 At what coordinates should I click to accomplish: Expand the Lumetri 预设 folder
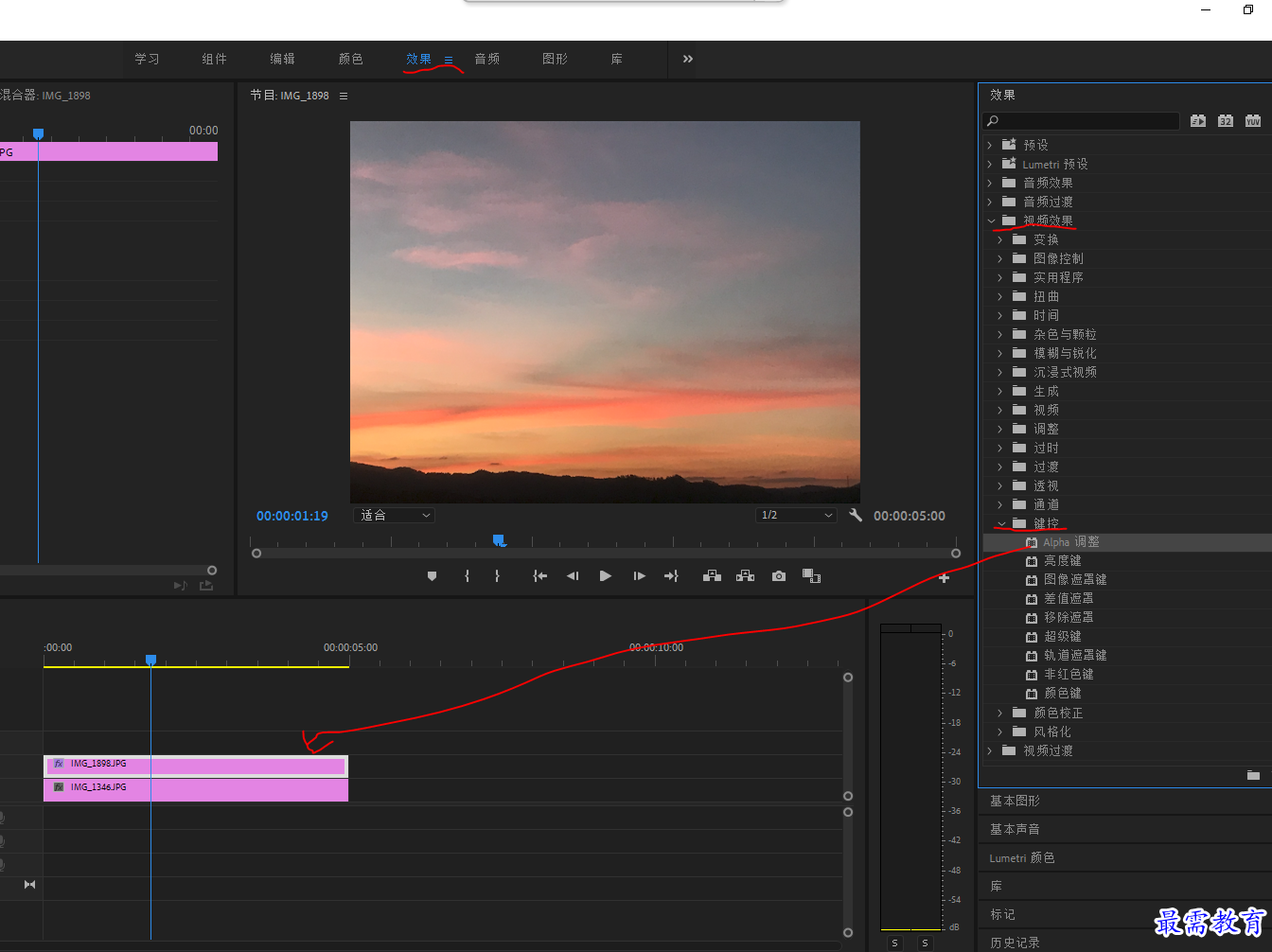[x=990, y=164]
